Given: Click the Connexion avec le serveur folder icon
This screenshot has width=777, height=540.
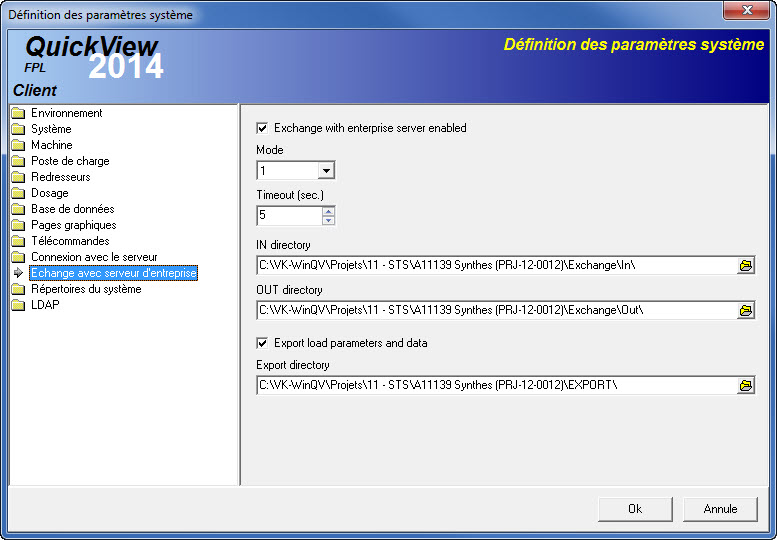Looking at the screenshot, I should [18, 257].
